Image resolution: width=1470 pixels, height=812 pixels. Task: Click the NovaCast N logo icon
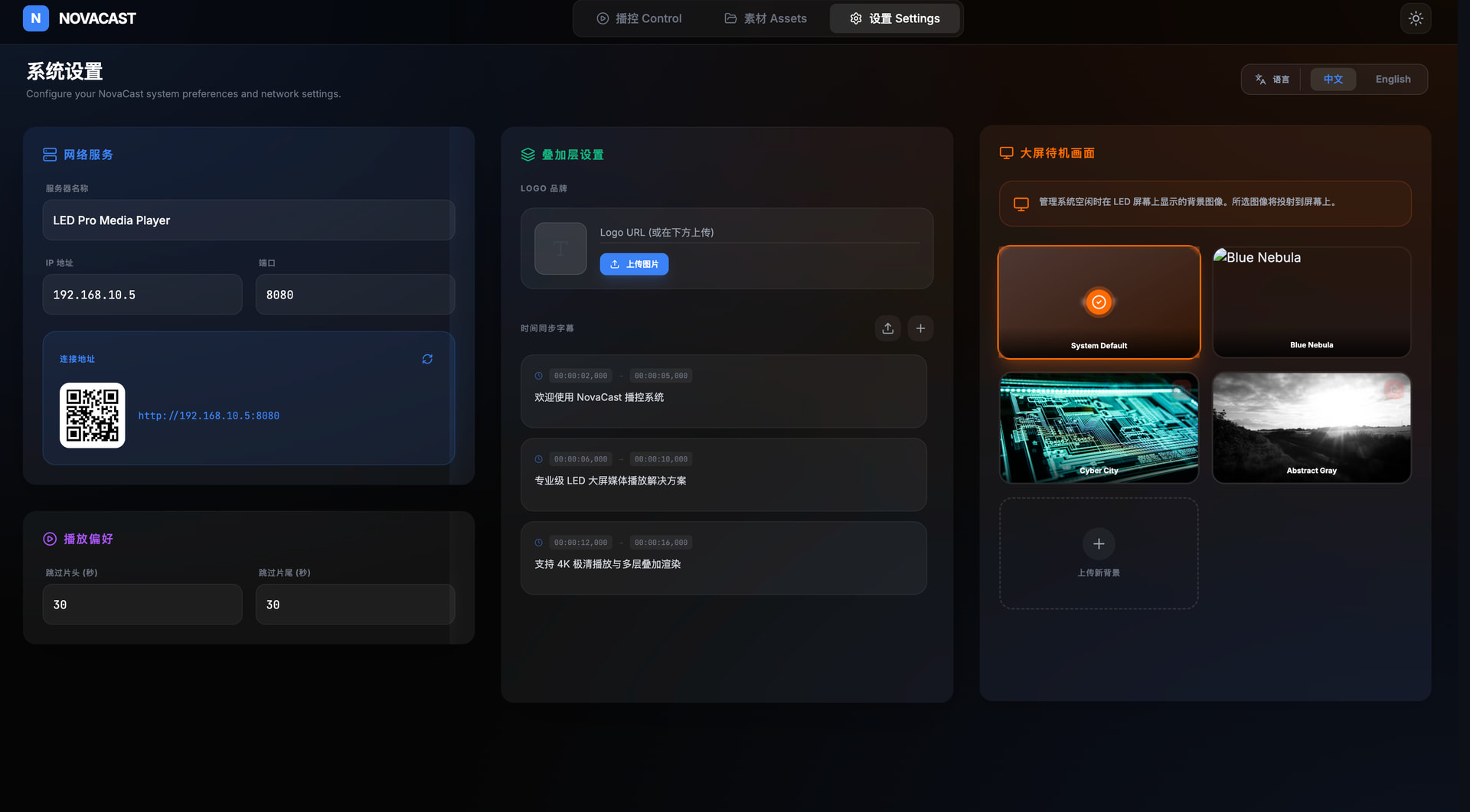pos(36,18)
